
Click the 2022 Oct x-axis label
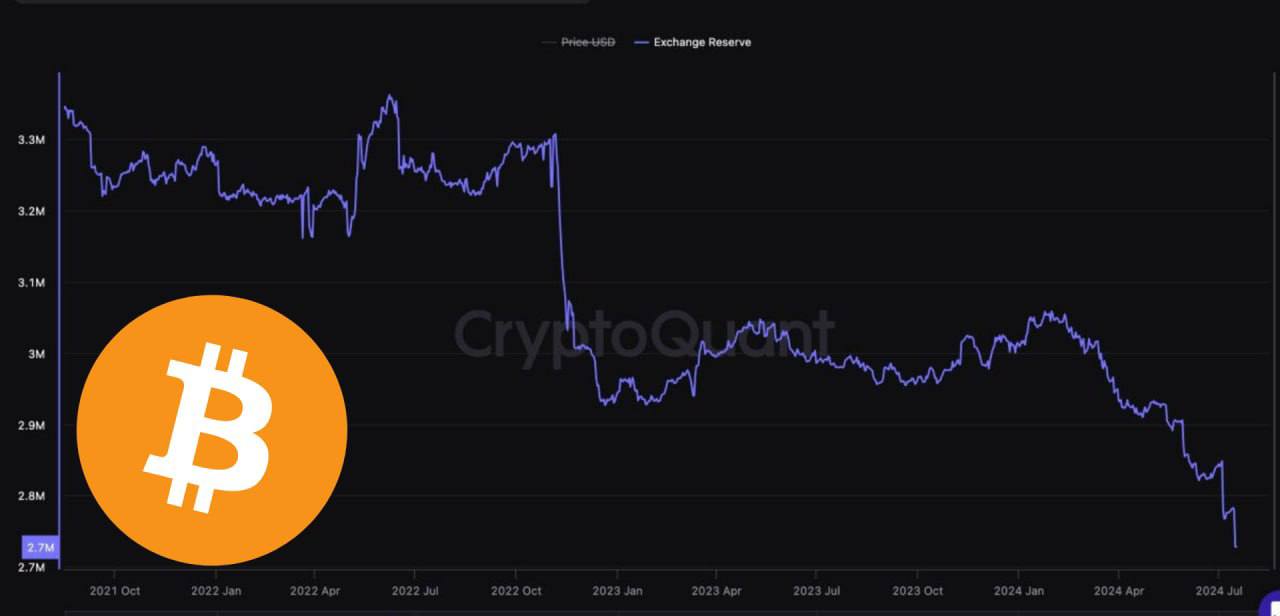coord(515,590)
